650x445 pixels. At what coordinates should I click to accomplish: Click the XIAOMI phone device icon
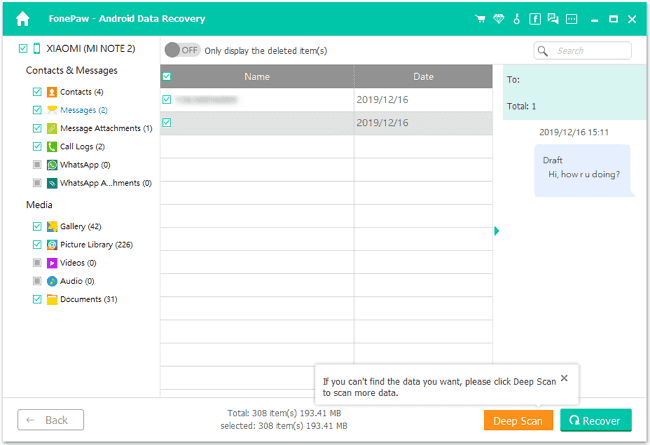pos(36,49)
